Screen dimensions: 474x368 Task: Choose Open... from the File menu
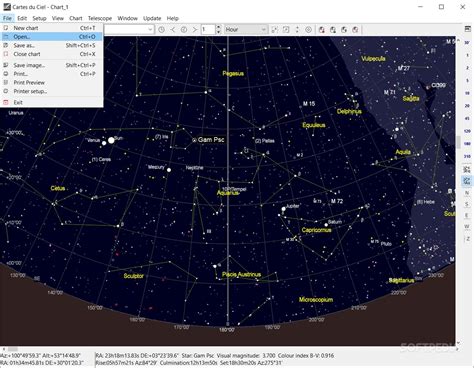coord(52,37)
